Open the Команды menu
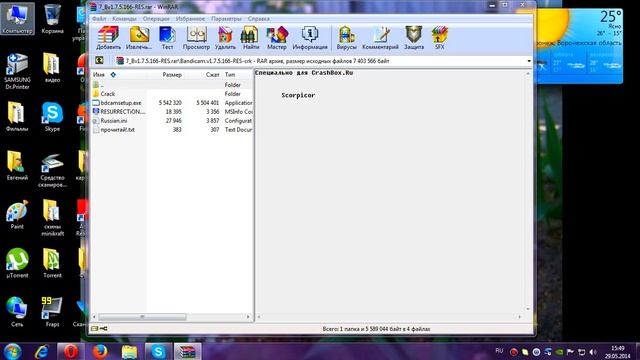 124,19
